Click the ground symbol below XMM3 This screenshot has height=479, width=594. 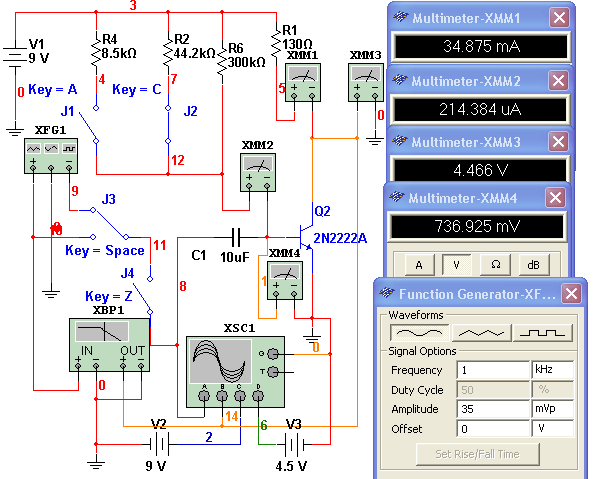[375, 141]
